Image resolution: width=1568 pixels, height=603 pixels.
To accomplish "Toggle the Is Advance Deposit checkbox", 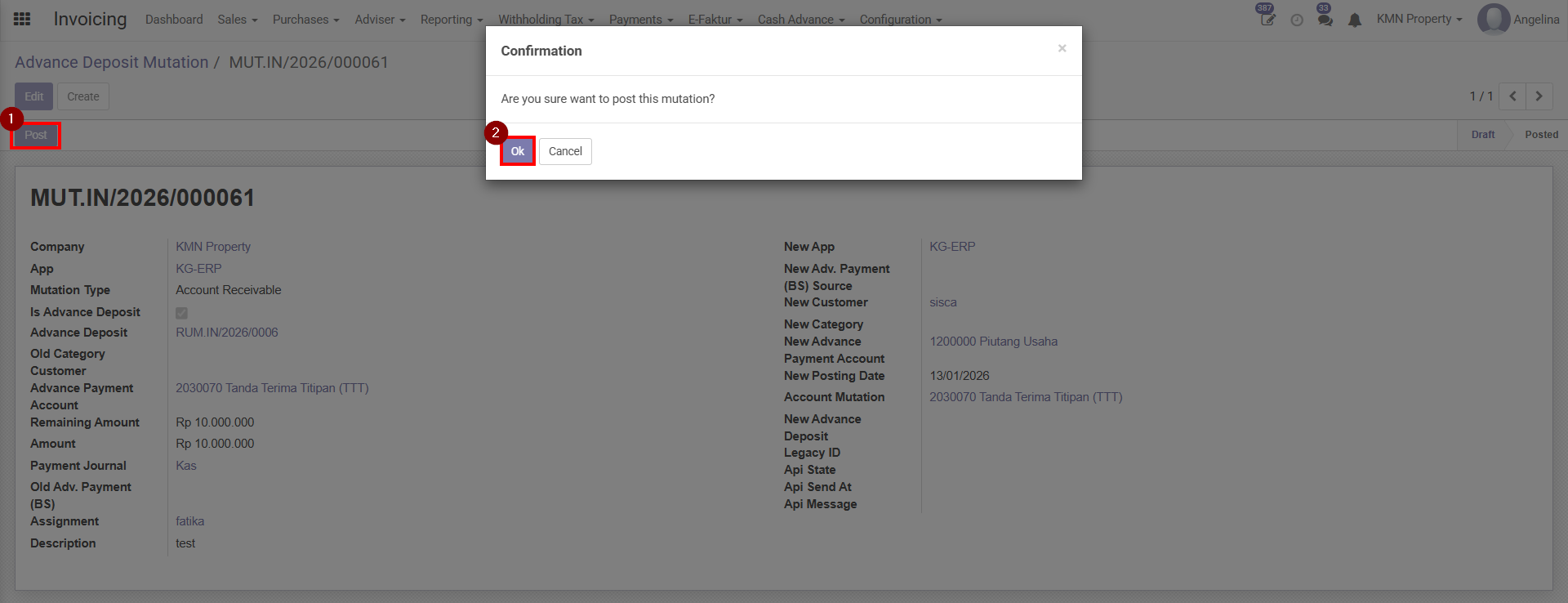I will tap(181, 313).
